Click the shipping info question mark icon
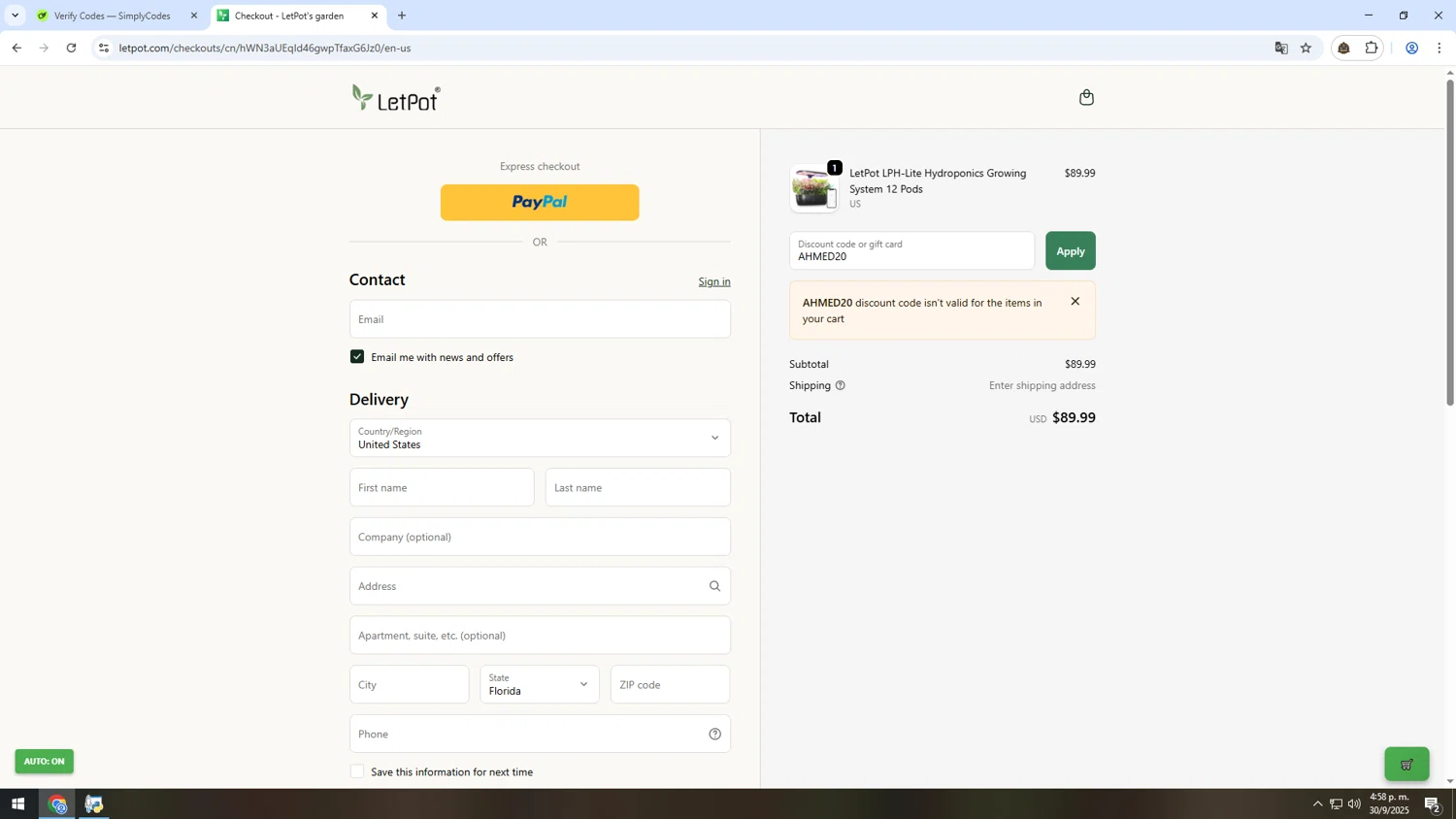The image size is (1456, 819). (x=841, y=385)
